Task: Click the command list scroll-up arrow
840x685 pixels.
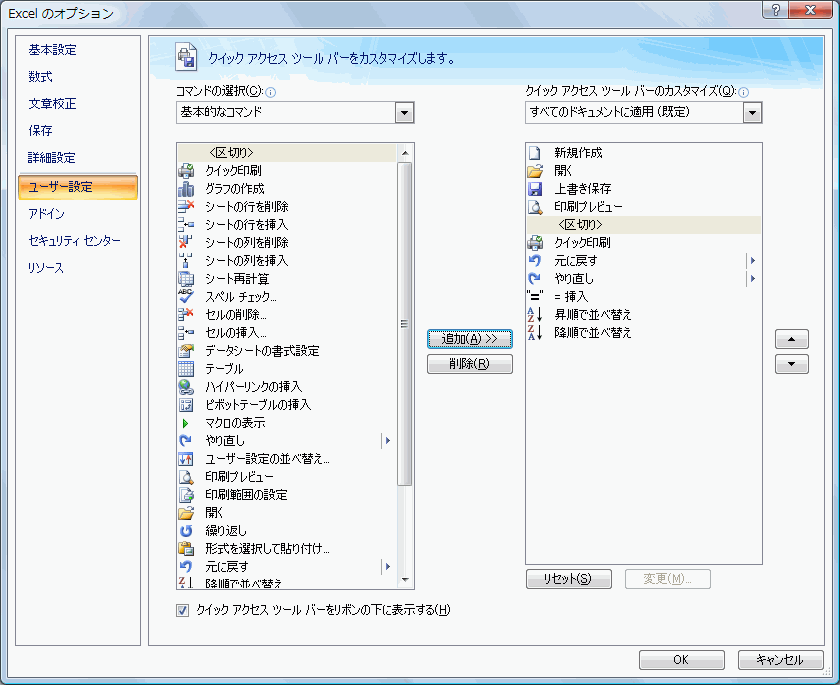Action: [x=405, y=153]
